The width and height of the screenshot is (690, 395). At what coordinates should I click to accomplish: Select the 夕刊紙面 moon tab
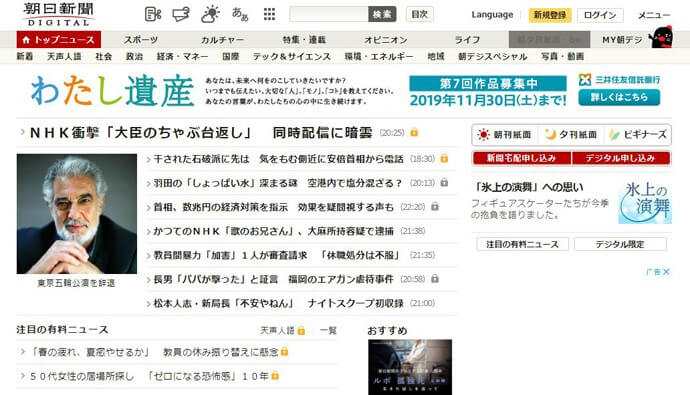coord(571,135)
